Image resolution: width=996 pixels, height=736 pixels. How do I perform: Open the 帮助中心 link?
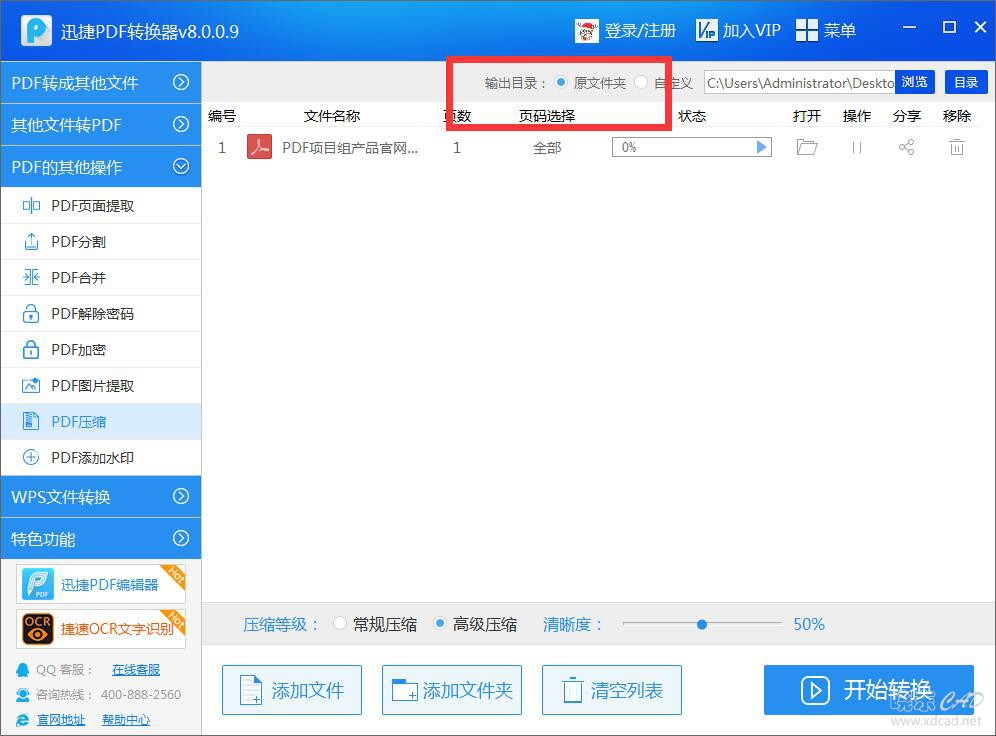point(126,719)
